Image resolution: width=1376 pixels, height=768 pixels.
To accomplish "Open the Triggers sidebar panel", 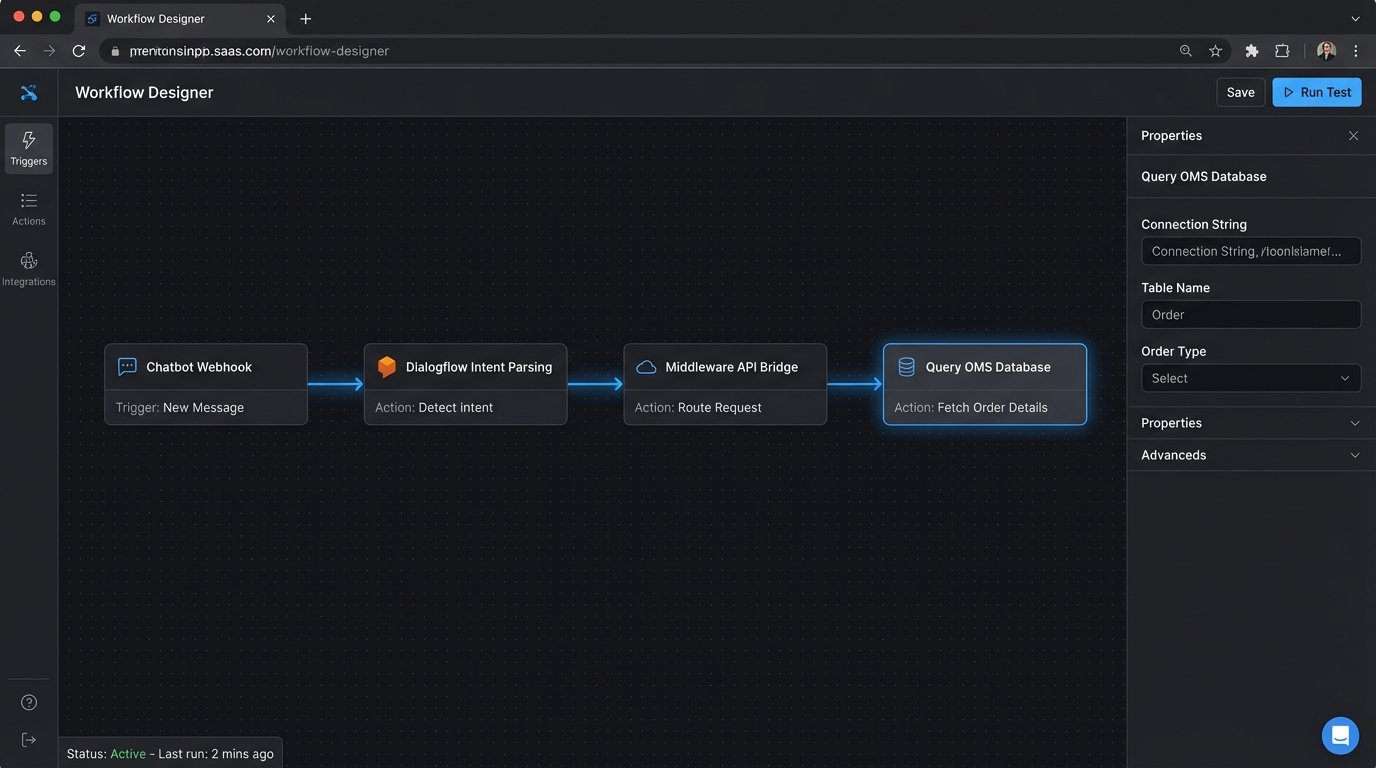I will pyautogui.click(x=29, y=148).
